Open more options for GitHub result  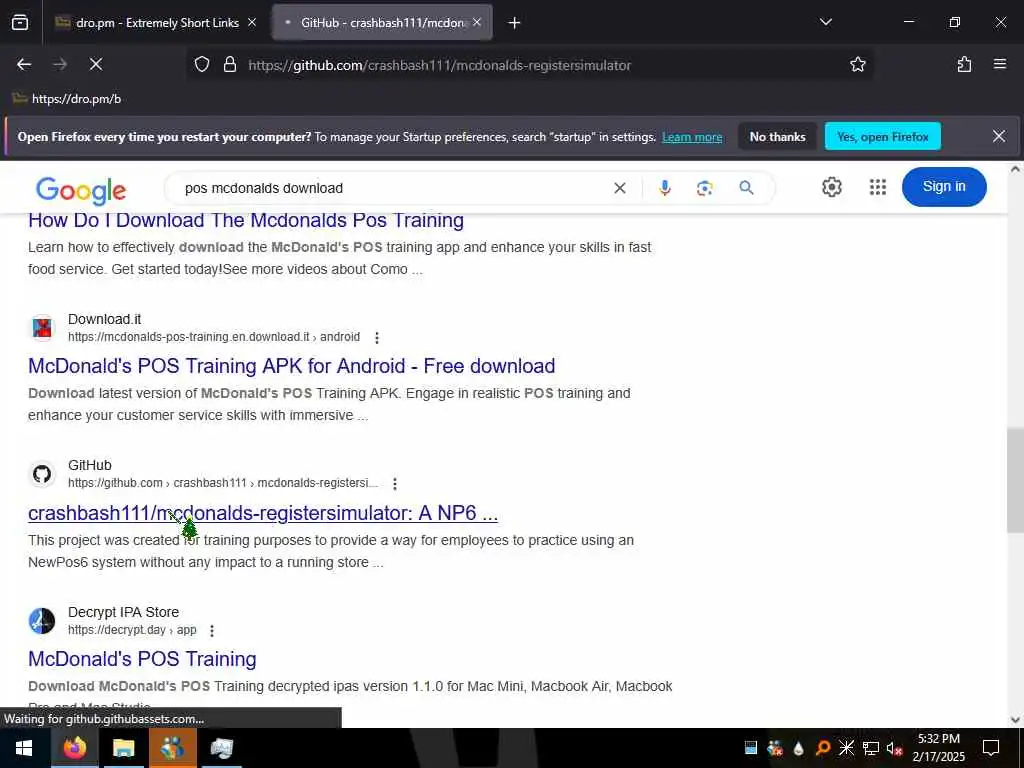click(394, 484)
